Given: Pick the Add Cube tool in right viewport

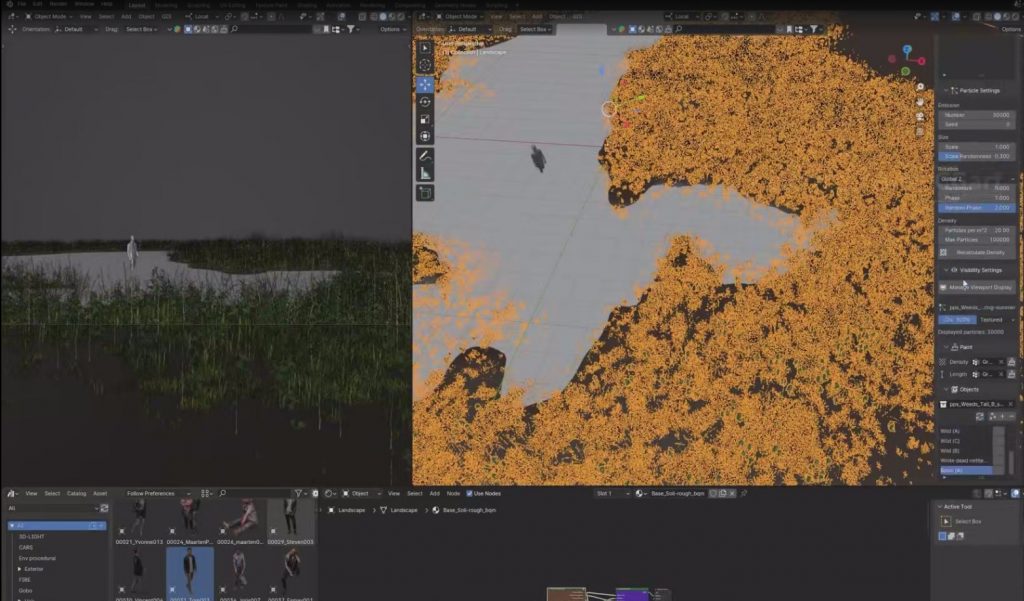Looking at the screenshot, I should click(425, 193).
